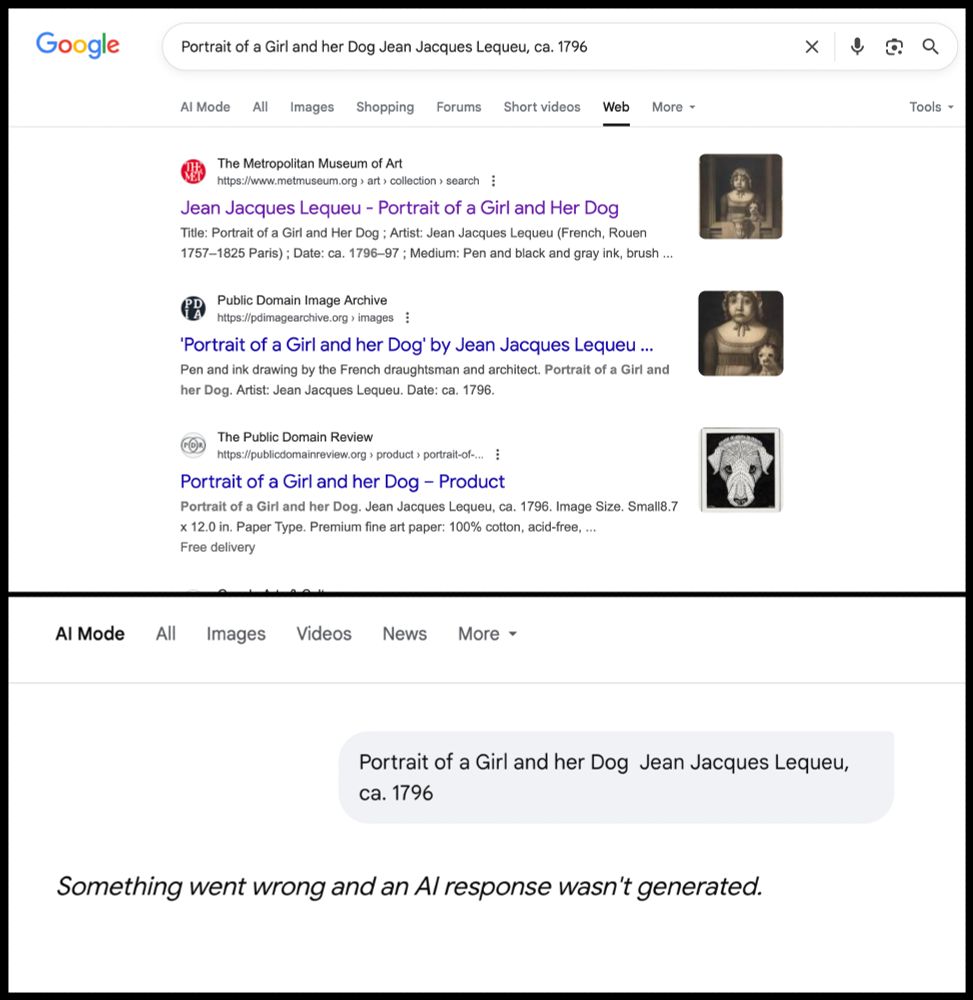Open the Jean Jacques Lequeu Met Museum link

pos(398,206)
